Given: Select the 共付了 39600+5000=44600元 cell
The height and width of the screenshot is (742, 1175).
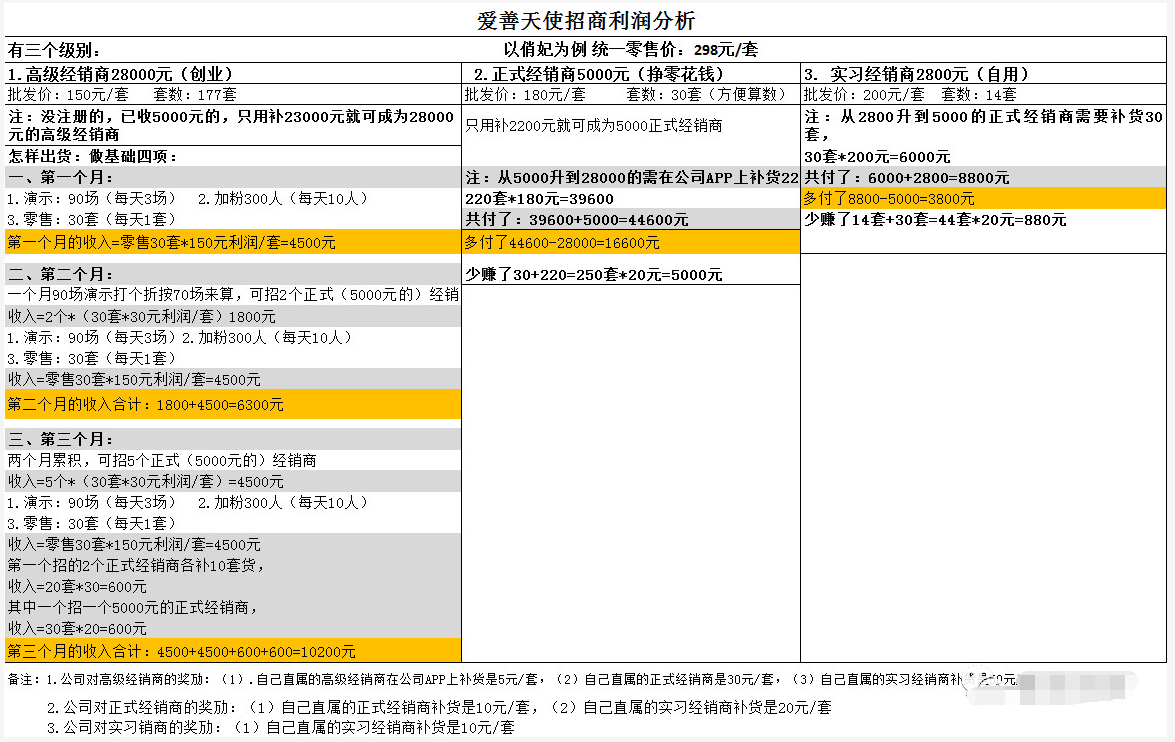Looking at the screenshot, I should 576,220.
